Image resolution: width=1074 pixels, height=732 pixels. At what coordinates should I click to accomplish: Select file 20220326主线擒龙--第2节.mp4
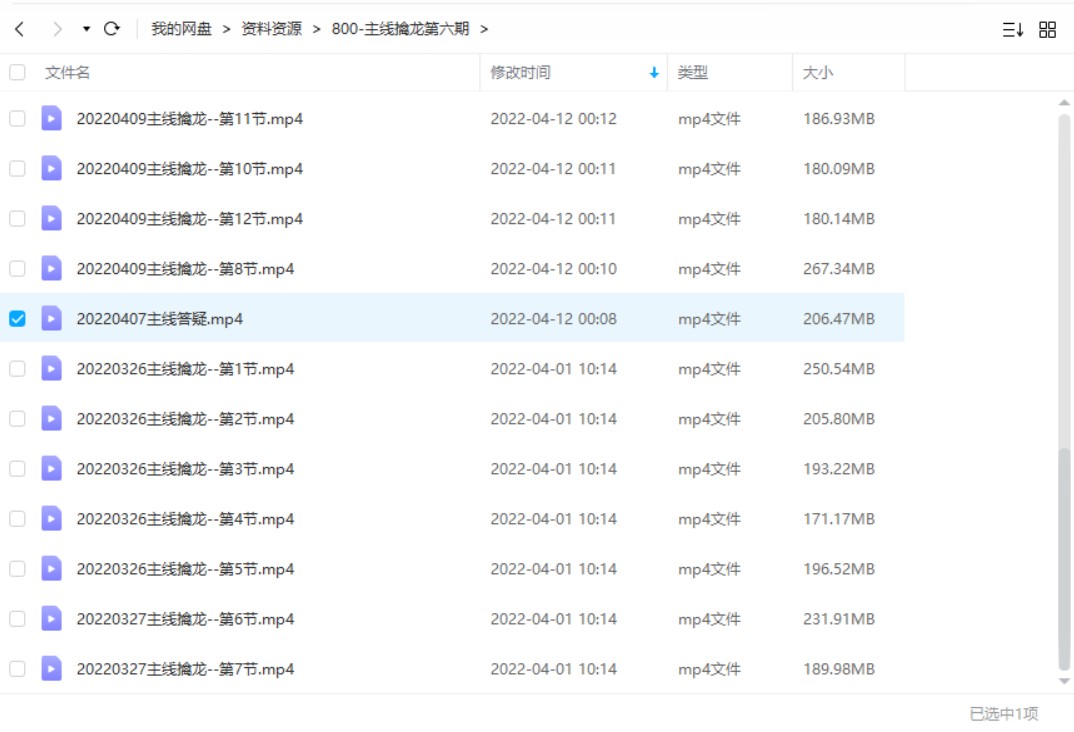tap(186, 418)
